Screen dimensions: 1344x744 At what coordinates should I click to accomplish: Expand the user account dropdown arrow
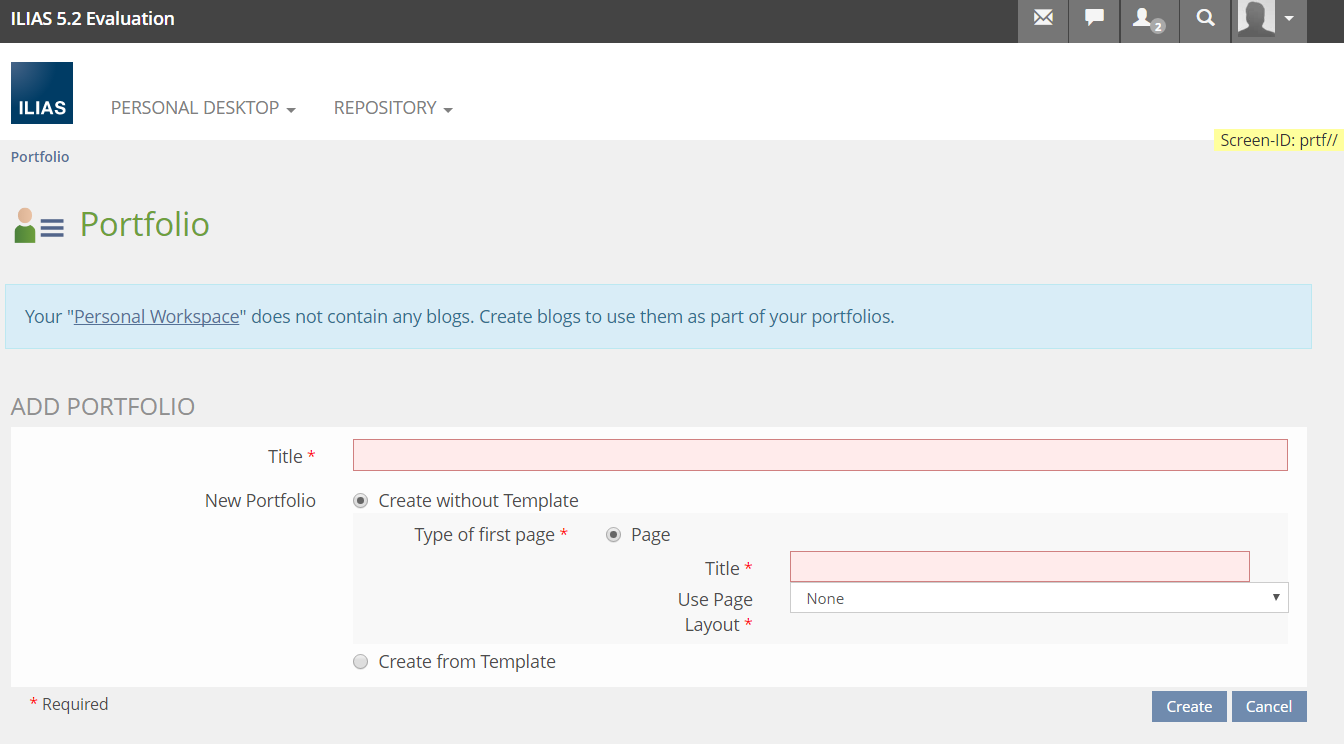coord(1289,19)
